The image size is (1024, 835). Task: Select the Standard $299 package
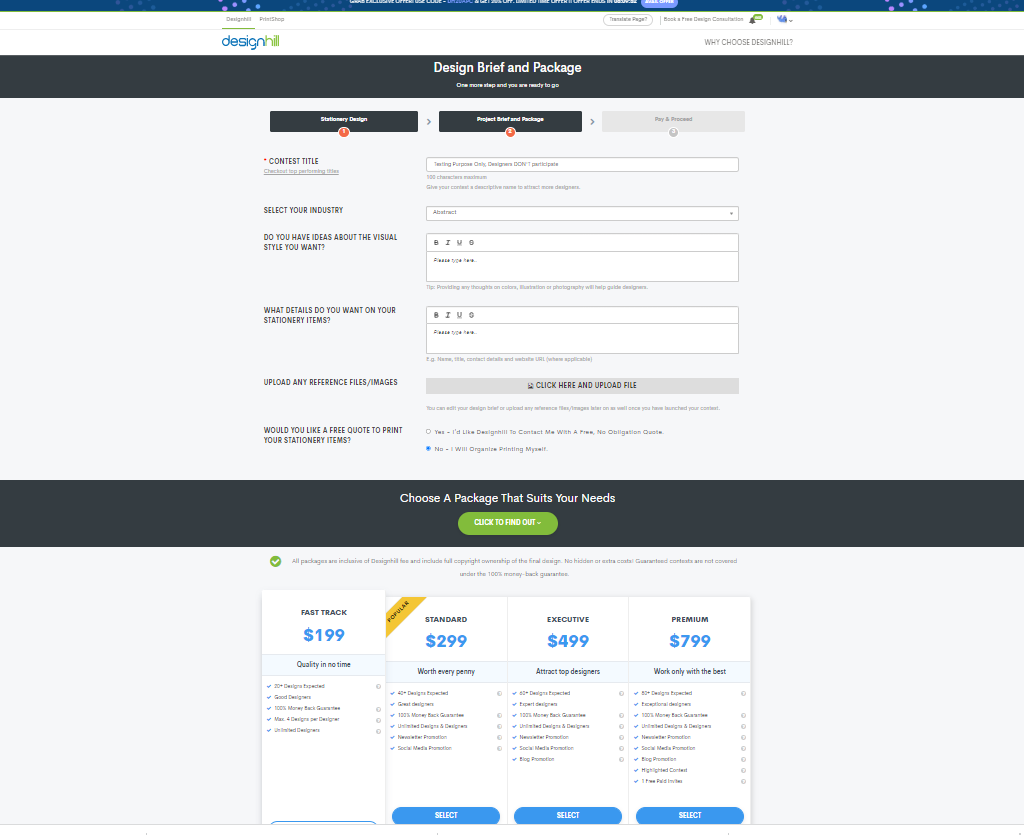click(x=446, y=815)
